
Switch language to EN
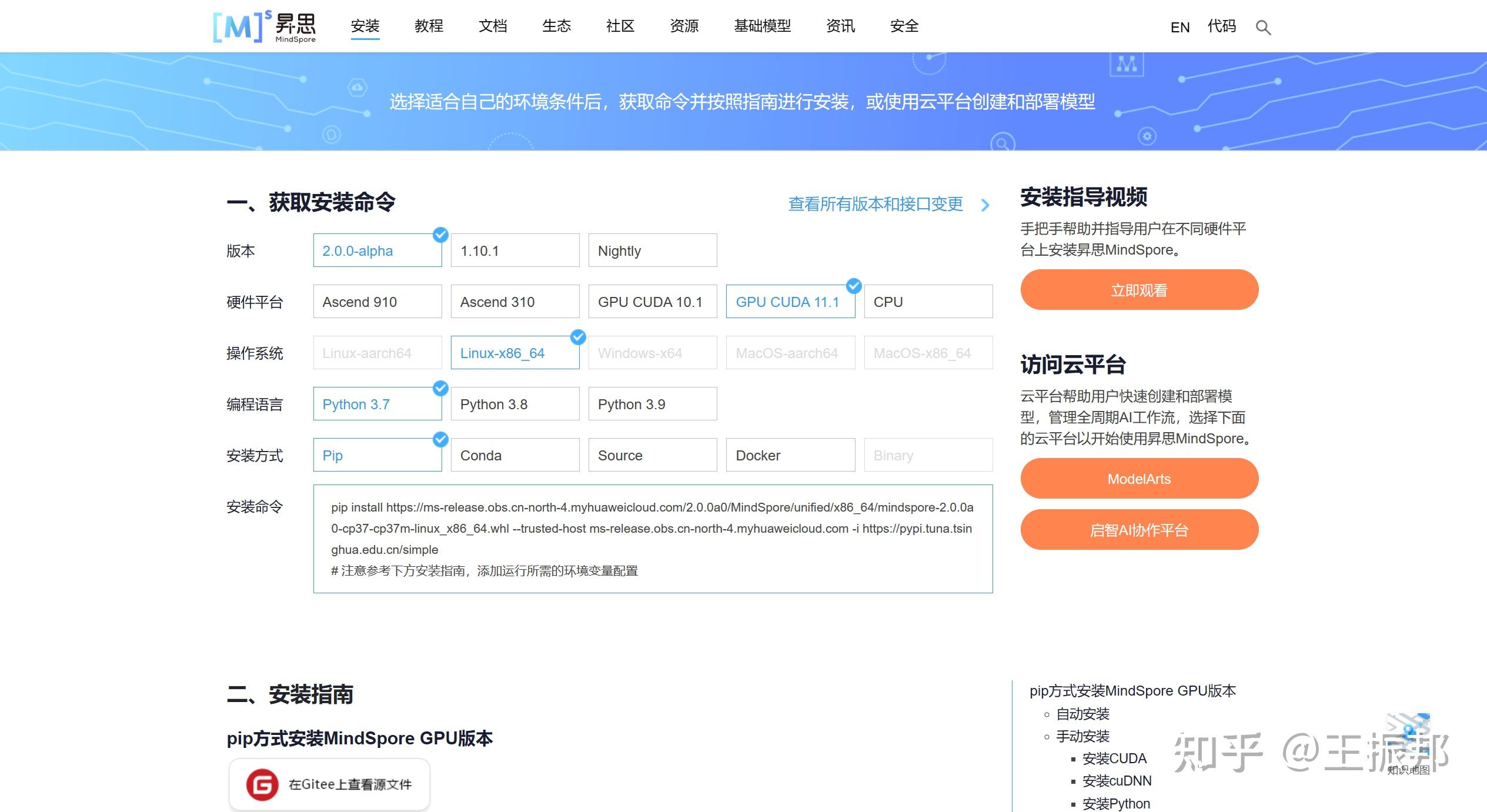point(1180,26)
